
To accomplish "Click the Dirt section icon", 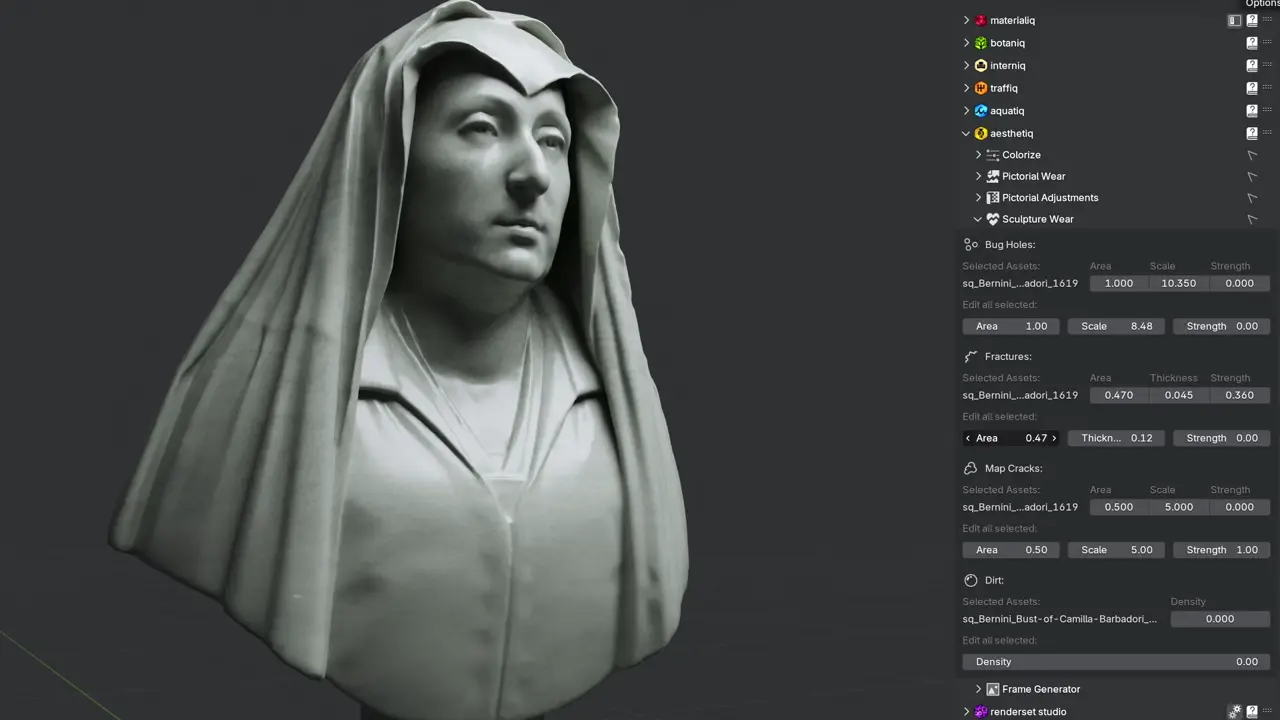I will point(970,581).
